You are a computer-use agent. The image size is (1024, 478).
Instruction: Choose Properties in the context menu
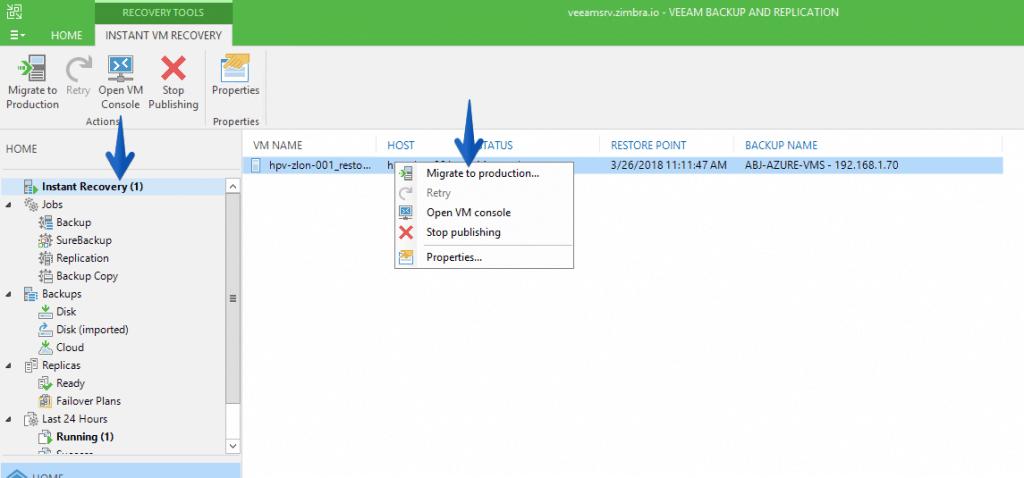483,257
